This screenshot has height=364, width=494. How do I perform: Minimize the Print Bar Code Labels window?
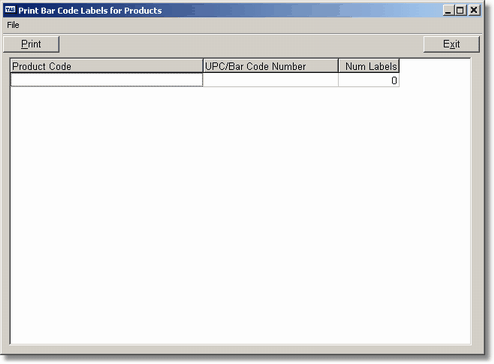448,10
